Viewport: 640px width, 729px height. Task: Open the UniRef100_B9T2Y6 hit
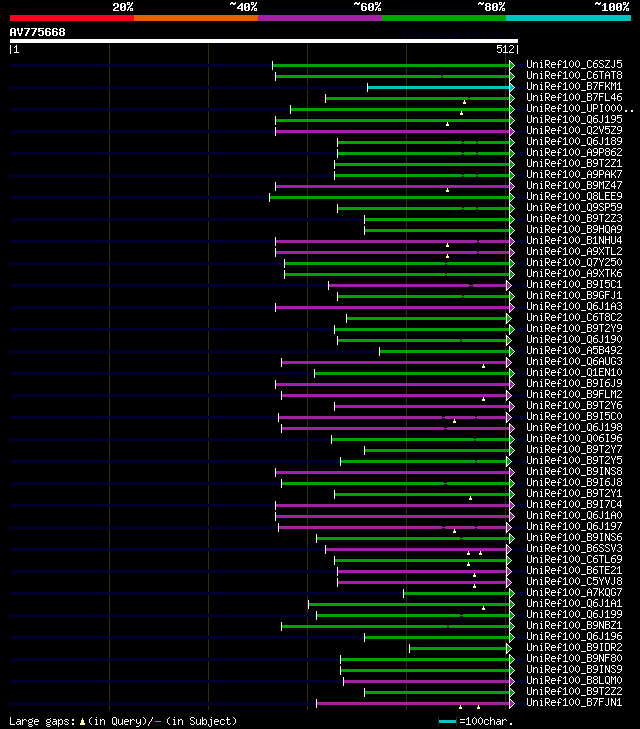pos(574,405)
